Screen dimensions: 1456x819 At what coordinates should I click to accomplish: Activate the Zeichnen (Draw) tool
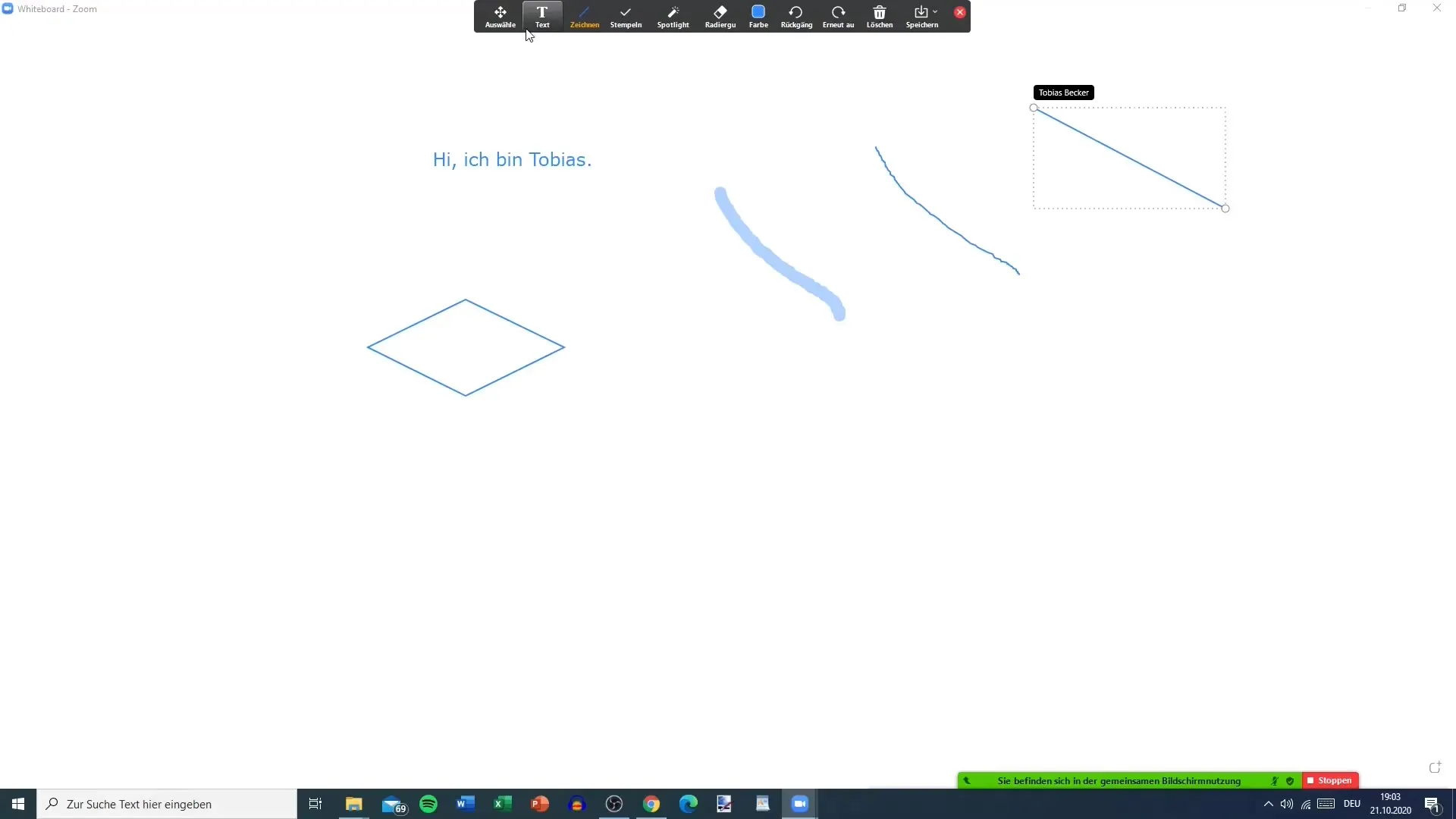tap(584, 15)
